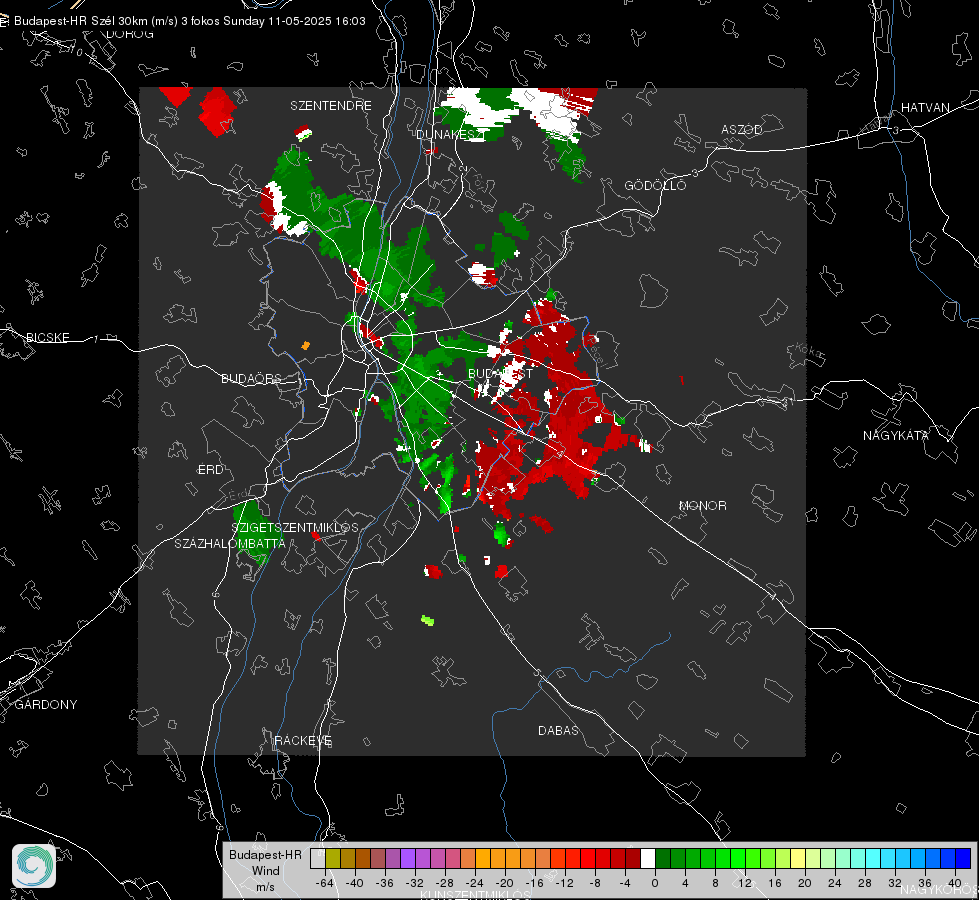Click the BUDAÖRS city label
The height and width of the screenshot is (900, 979).
coord(251,378)
